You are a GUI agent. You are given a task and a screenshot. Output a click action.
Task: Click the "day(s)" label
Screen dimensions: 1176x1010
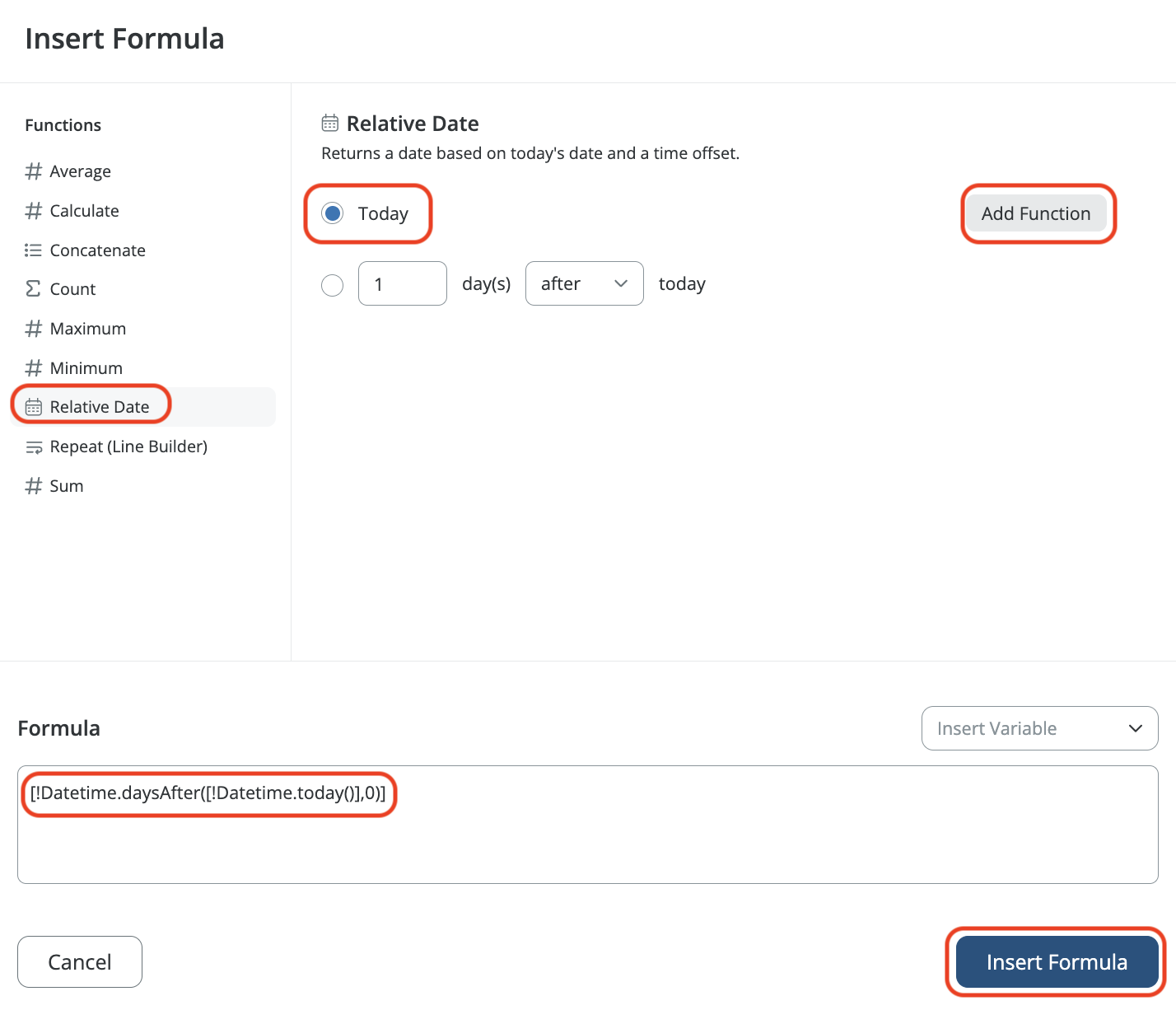487,284
